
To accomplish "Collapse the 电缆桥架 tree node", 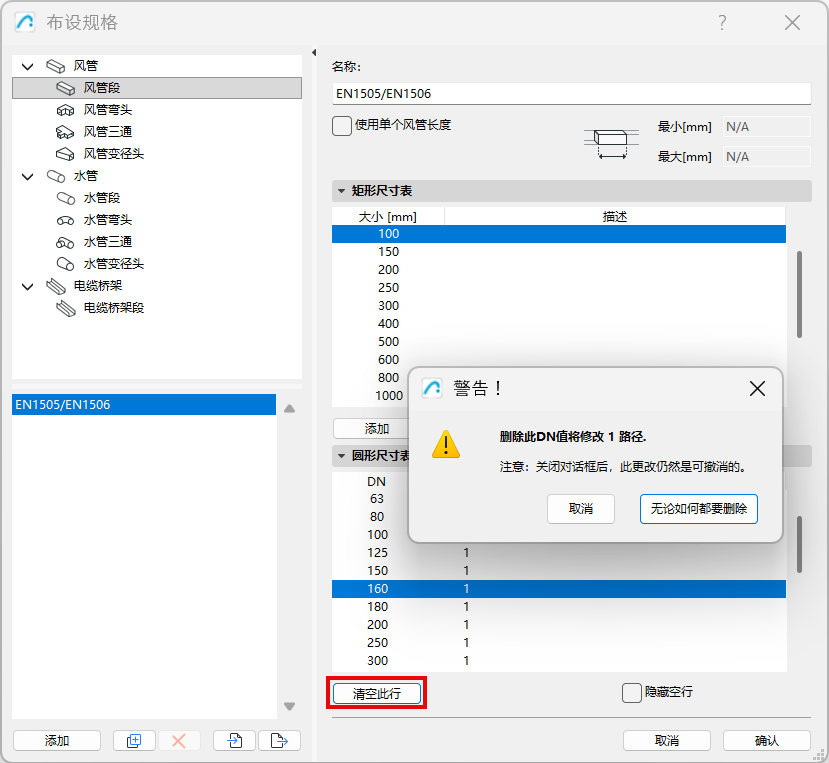I will tap(27, 287).
